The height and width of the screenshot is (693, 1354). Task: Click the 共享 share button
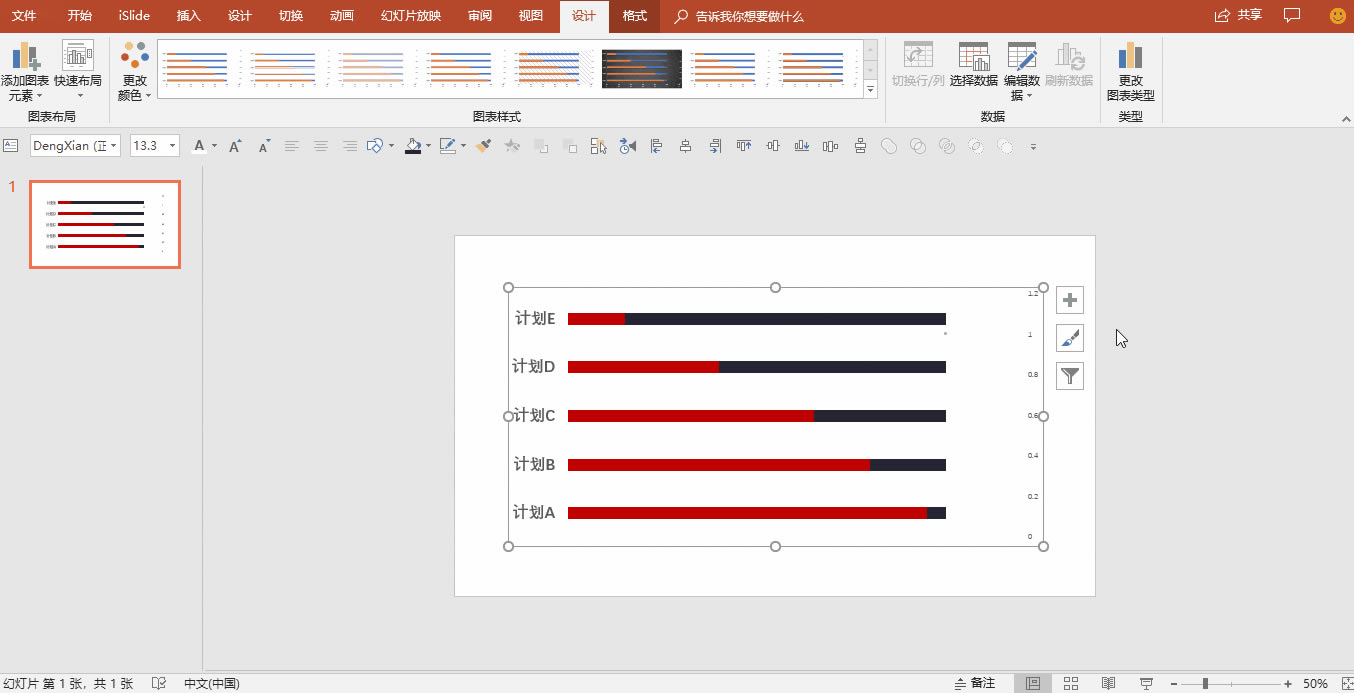[1238, 16]
